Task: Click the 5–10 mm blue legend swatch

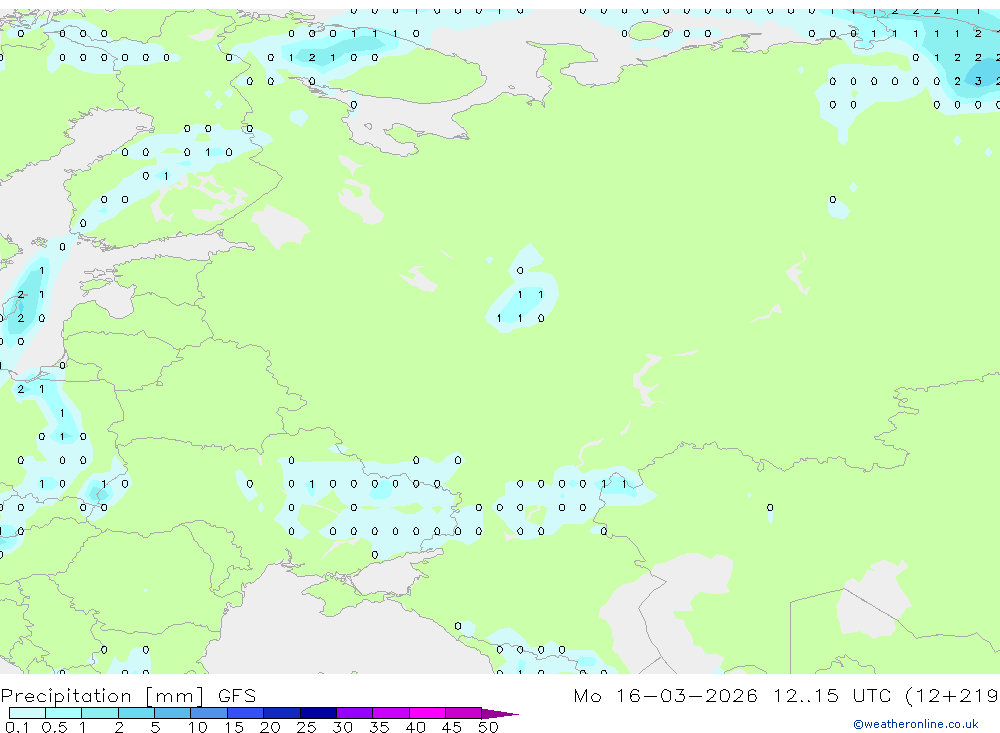Action: coord(173,713)
